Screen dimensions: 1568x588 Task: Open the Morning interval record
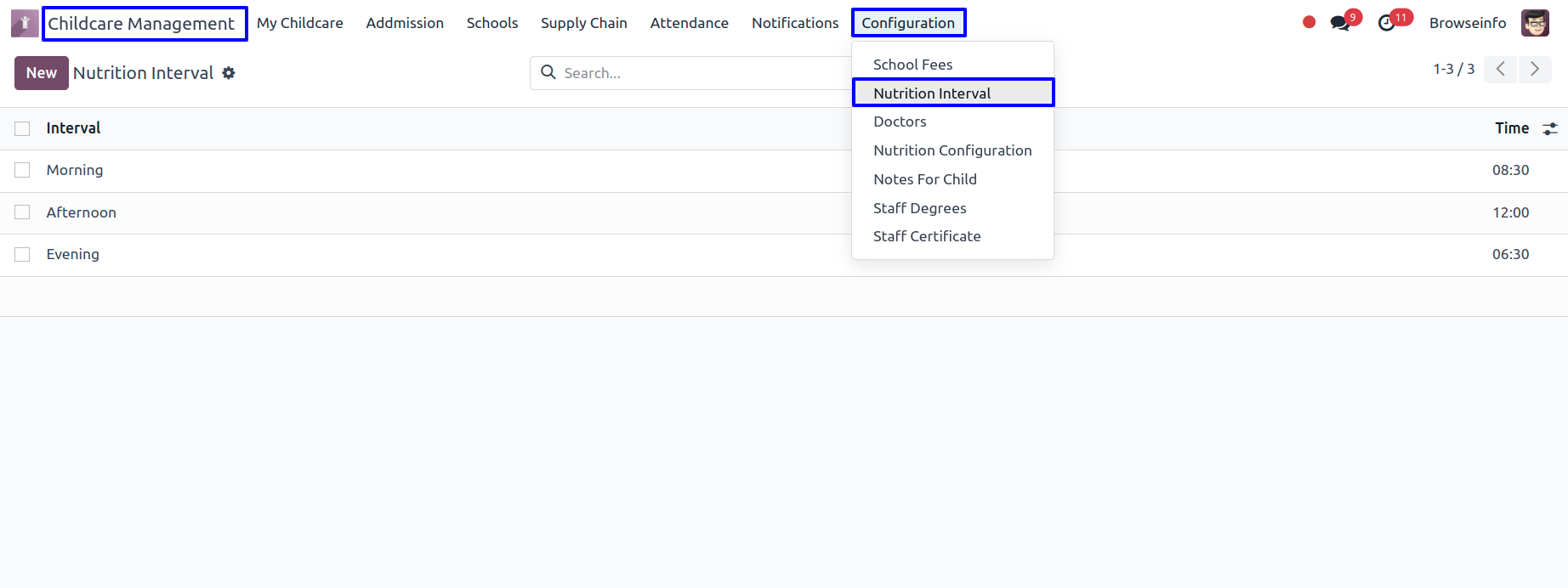[75, 170]
